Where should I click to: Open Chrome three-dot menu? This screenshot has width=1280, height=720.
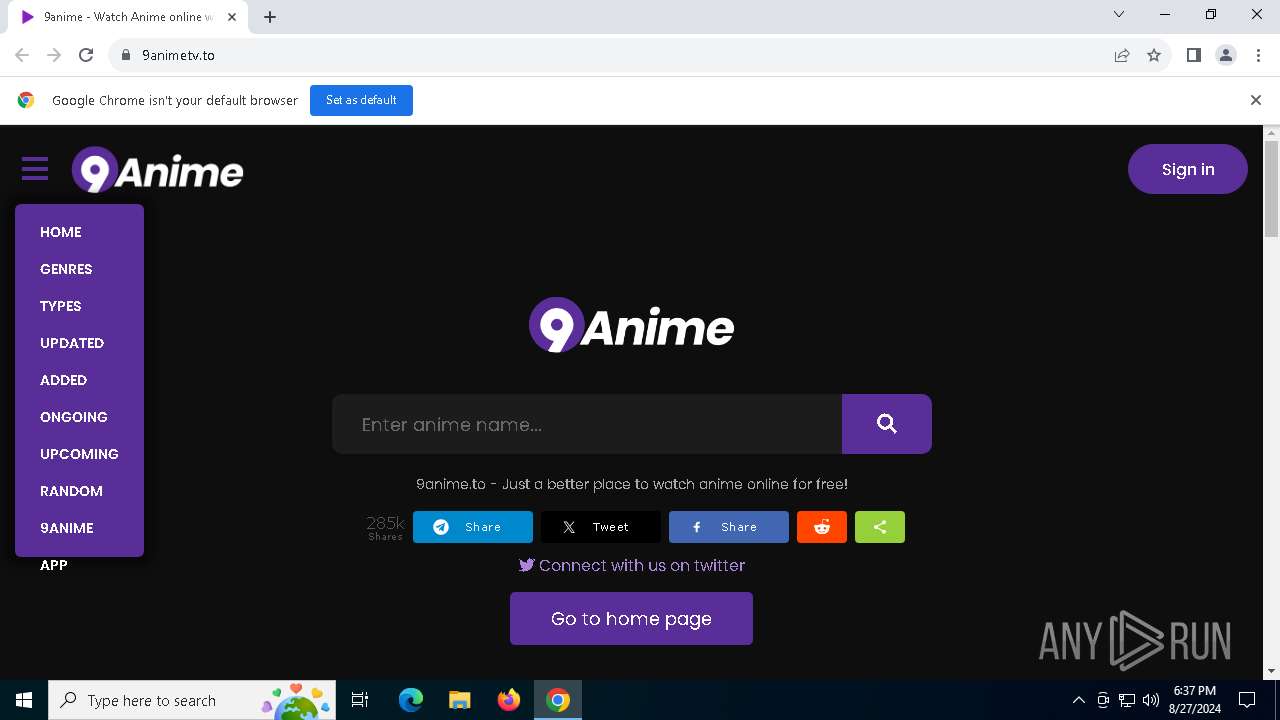1257,55
